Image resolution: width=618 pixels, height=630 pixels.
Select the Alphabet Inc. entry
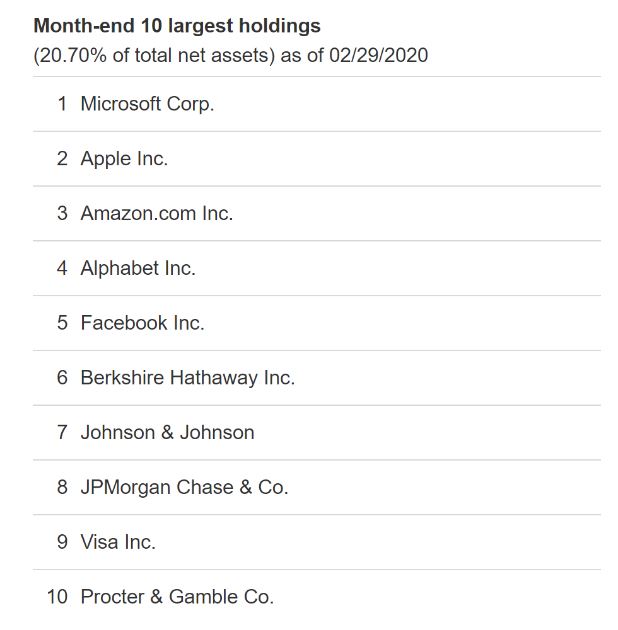point(138,268)
